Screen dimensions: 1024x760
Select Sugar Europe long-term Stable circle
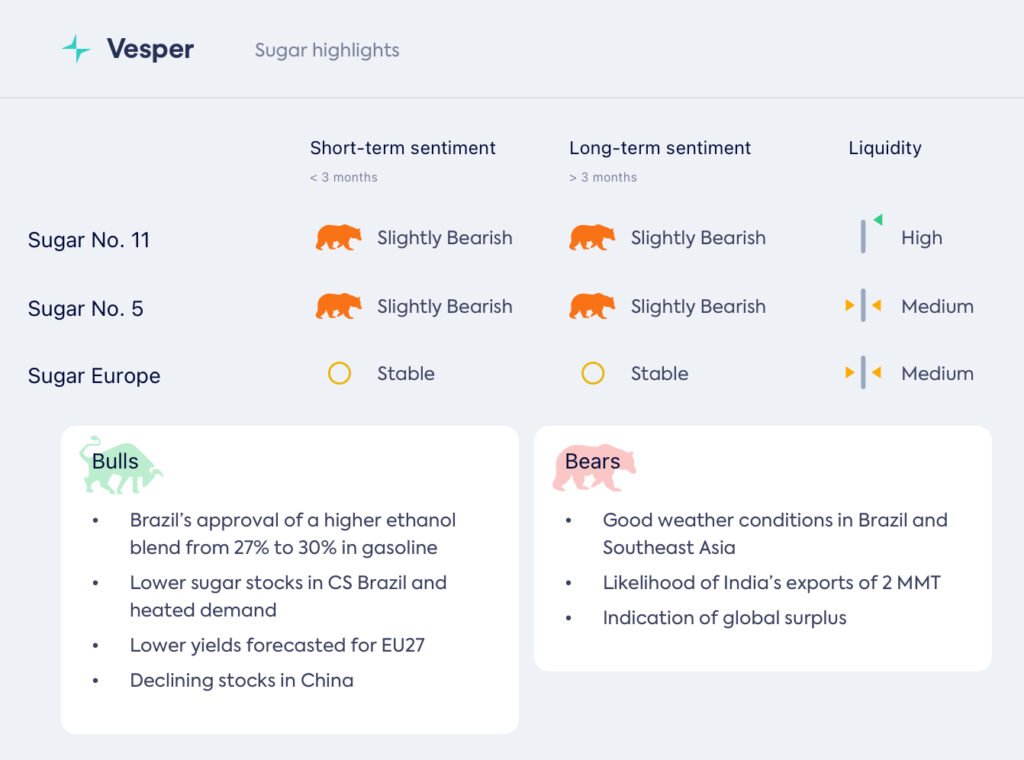593,374
